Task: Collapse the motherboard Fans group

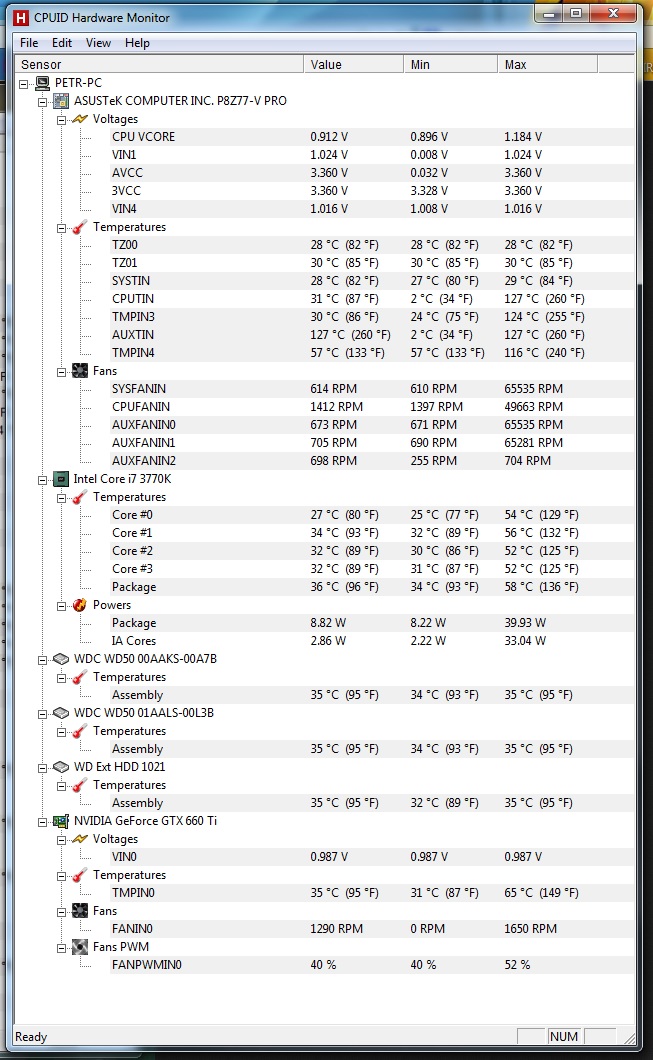Action: coord(62,372)
